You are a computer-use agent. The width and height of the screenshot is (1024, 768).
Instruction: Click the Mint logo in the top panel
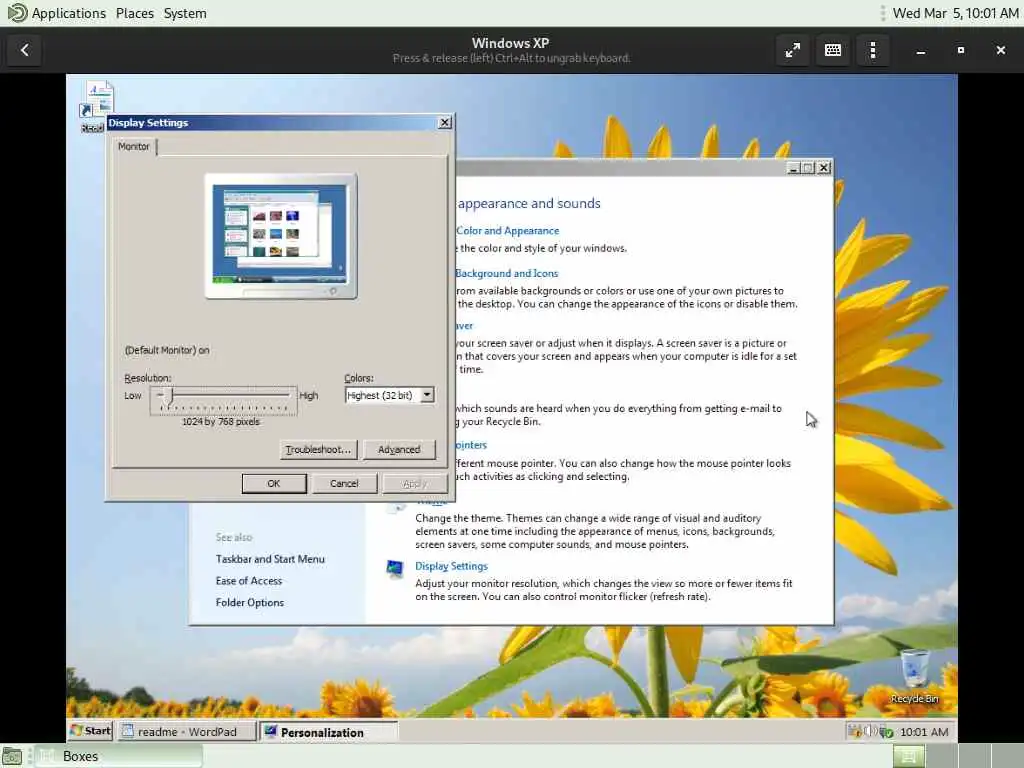17,12
